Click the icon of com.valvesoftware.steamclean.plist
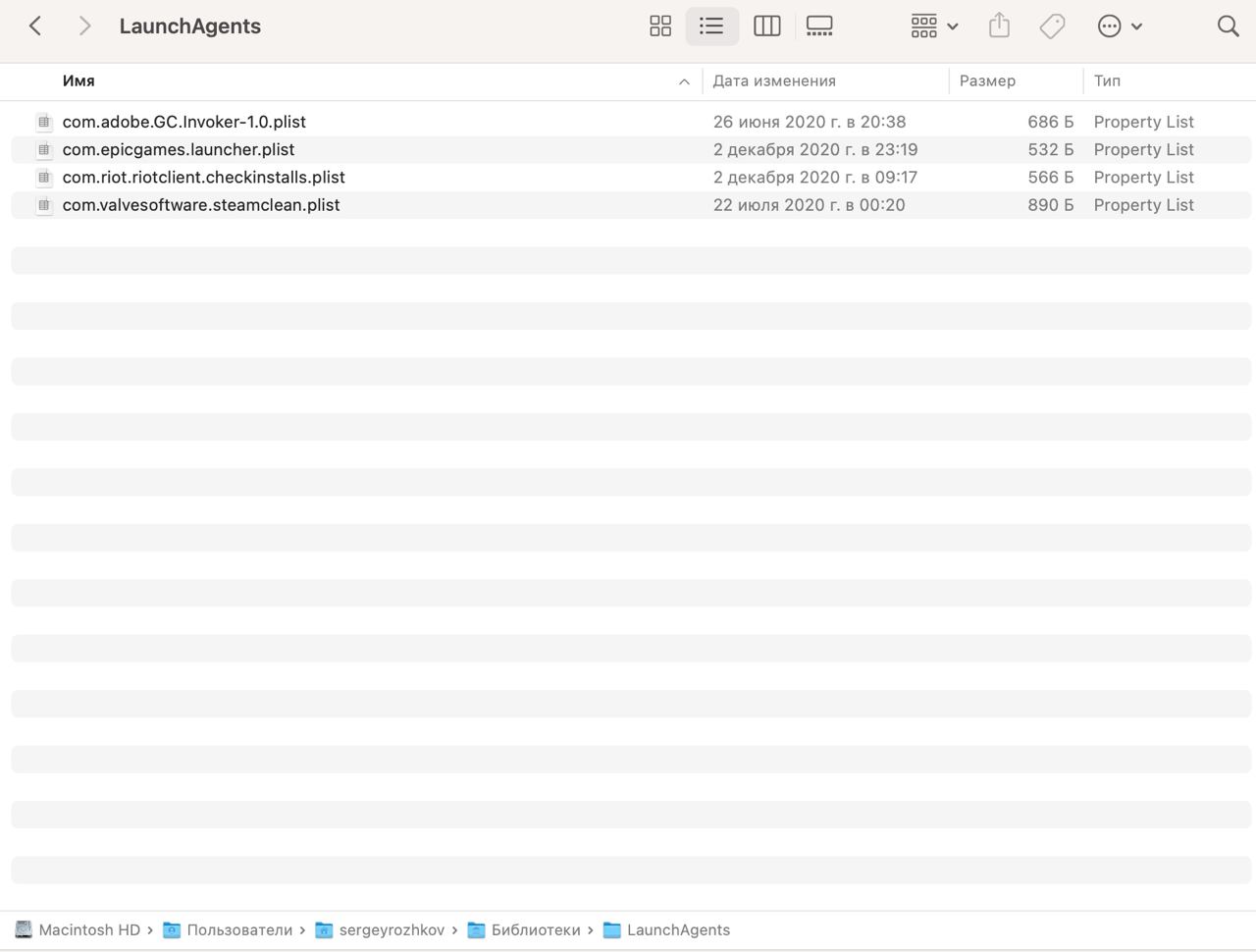This screenshot has height=952, width=1256. [x=43, y=204]
